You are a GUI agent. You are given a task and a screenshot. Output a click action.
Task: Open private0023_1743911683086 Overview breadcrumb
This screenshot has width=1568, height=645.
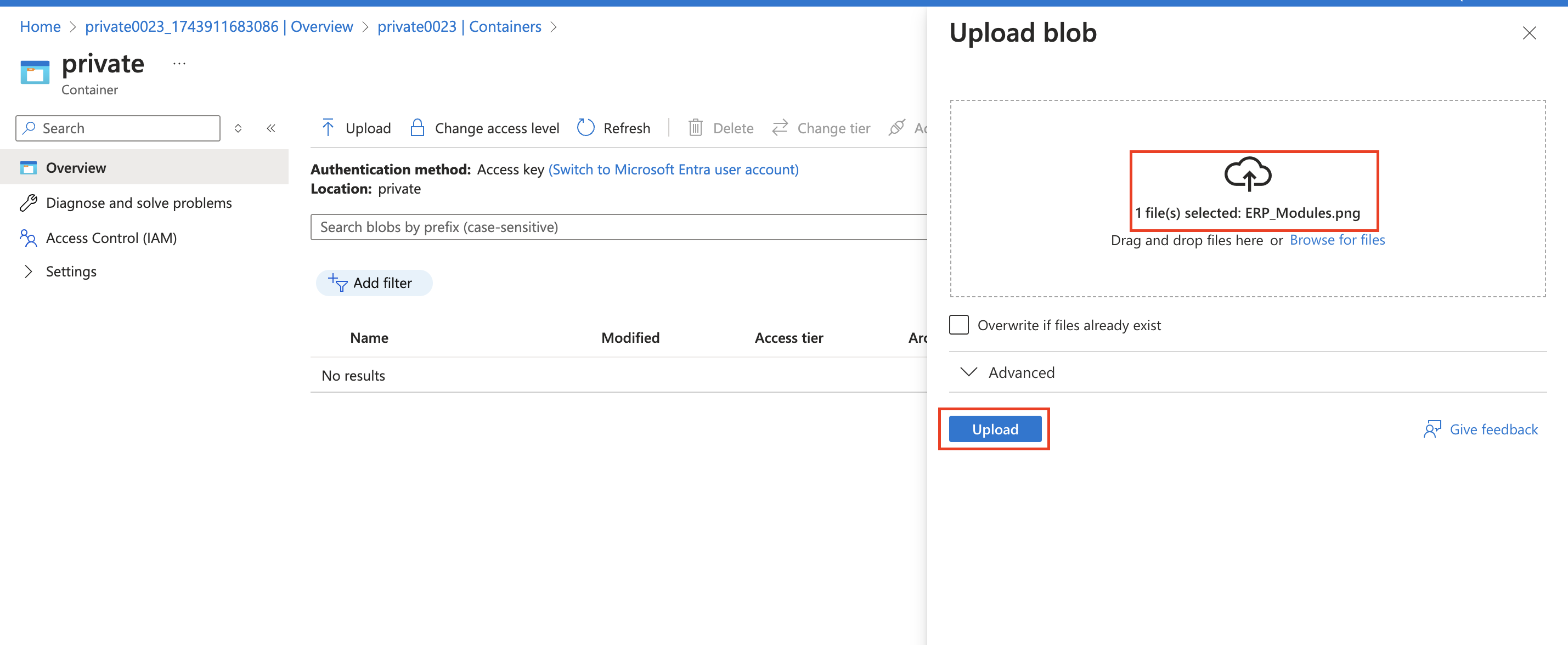click(x=218, y=26)
